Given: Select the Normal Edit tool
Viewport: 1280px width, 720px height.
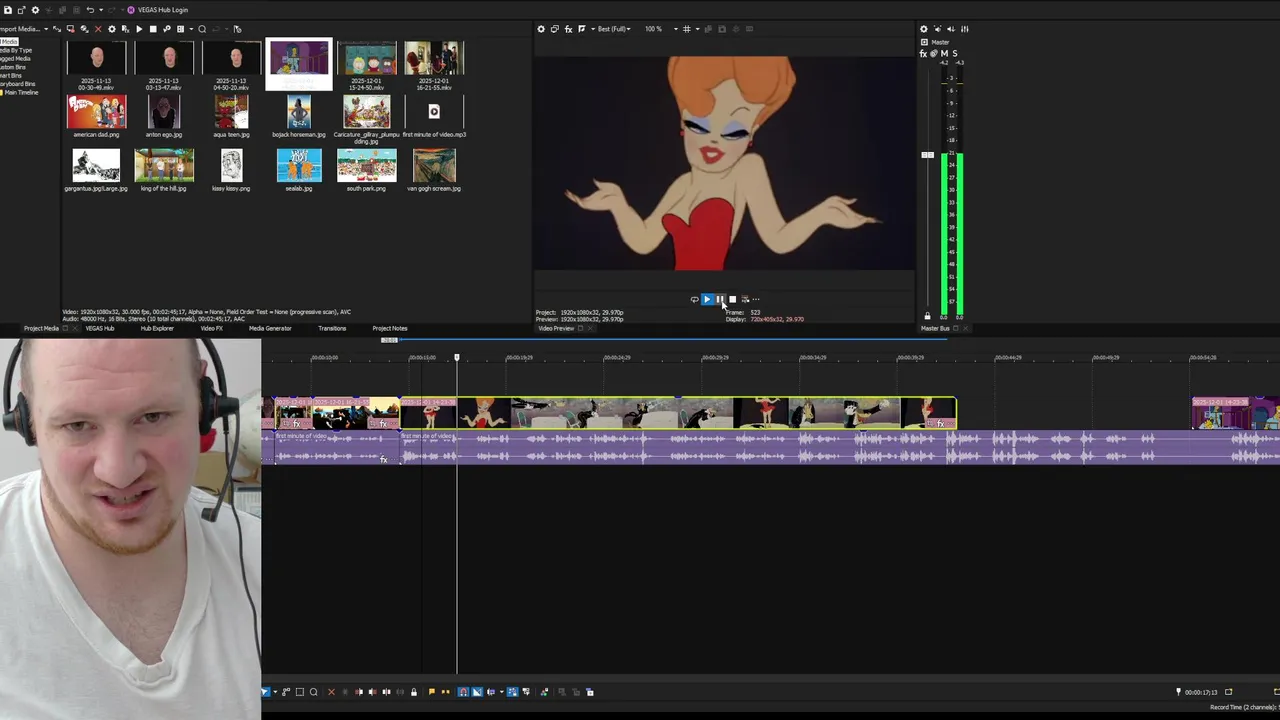Looking at the screenshot, I should tap(267, 692).
